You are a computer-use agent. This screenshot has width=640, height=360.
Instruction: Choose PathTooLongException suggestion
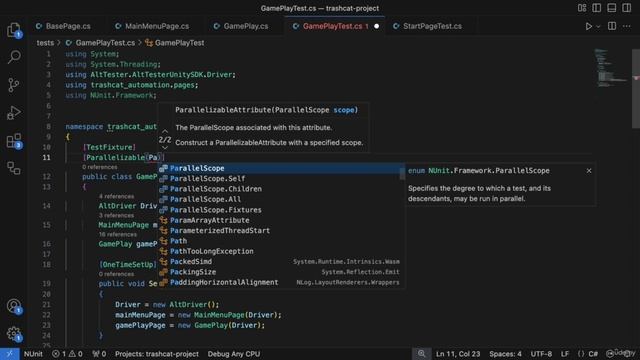[281, 251]
